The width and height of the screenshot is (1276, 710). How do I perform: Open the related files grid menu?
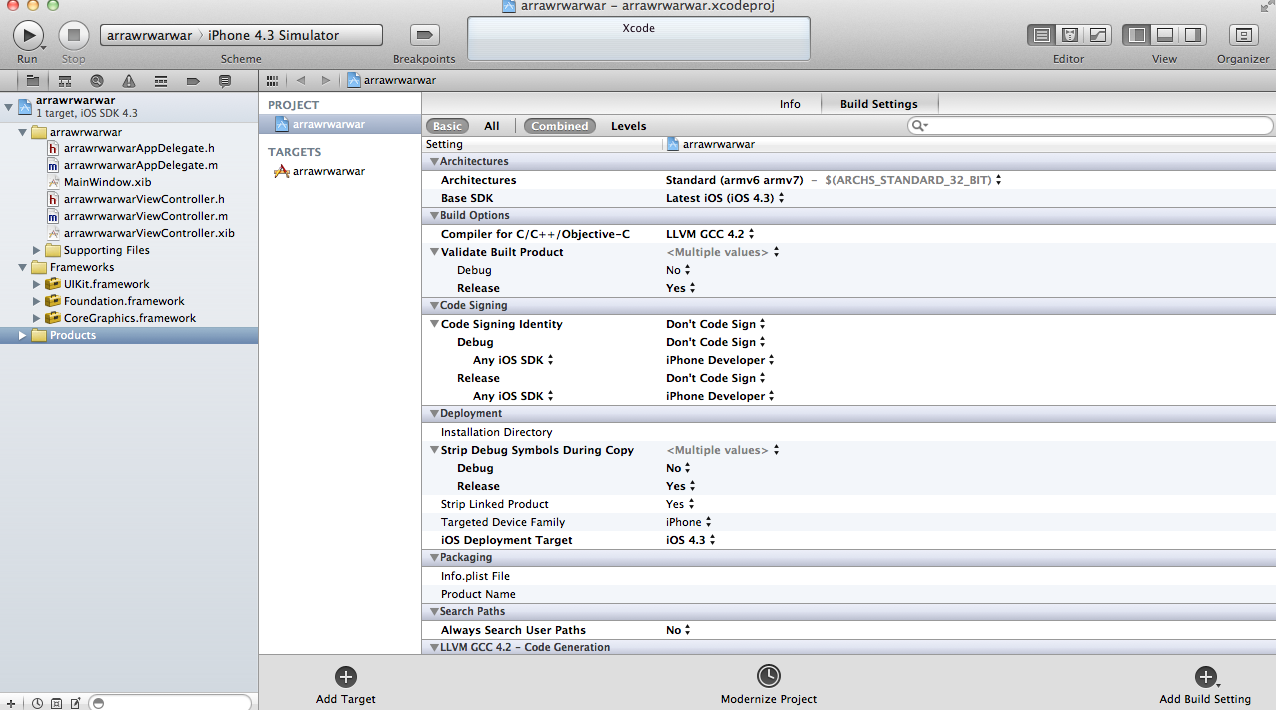click(x=272, y=80)
